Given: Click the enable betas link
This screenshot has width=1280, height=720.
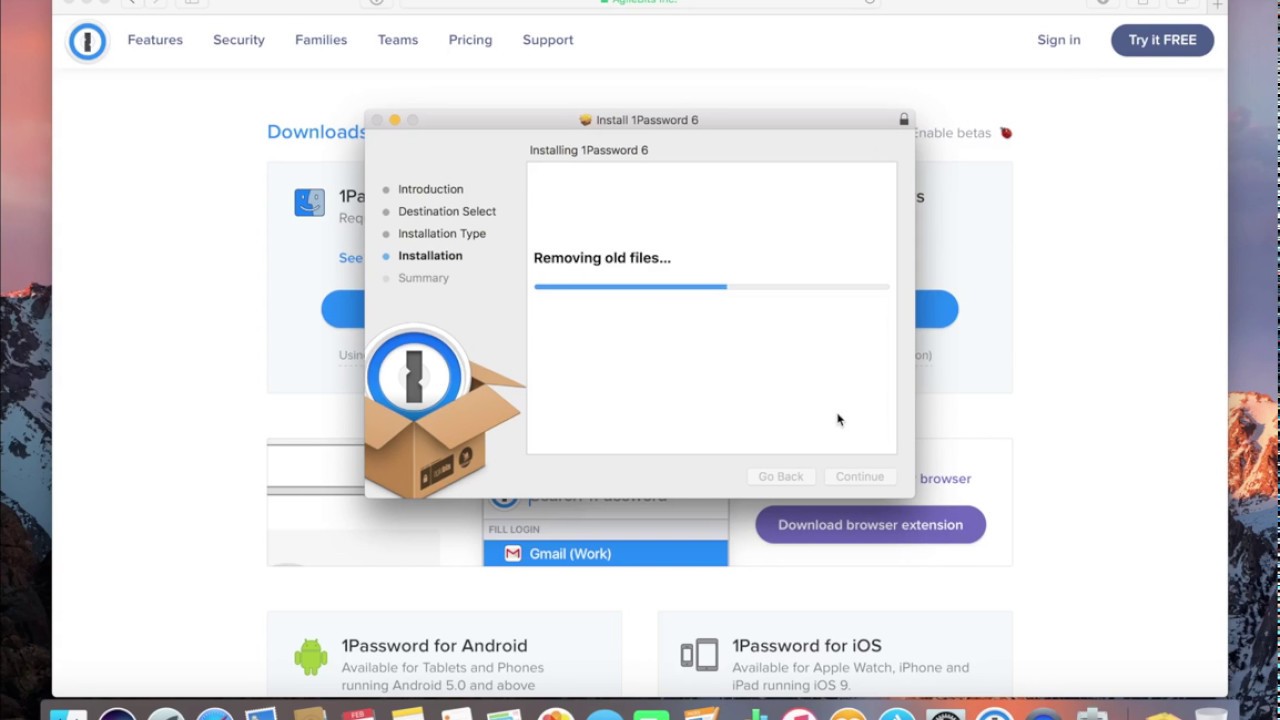Looking at the screenshot, I should (951, 133).
